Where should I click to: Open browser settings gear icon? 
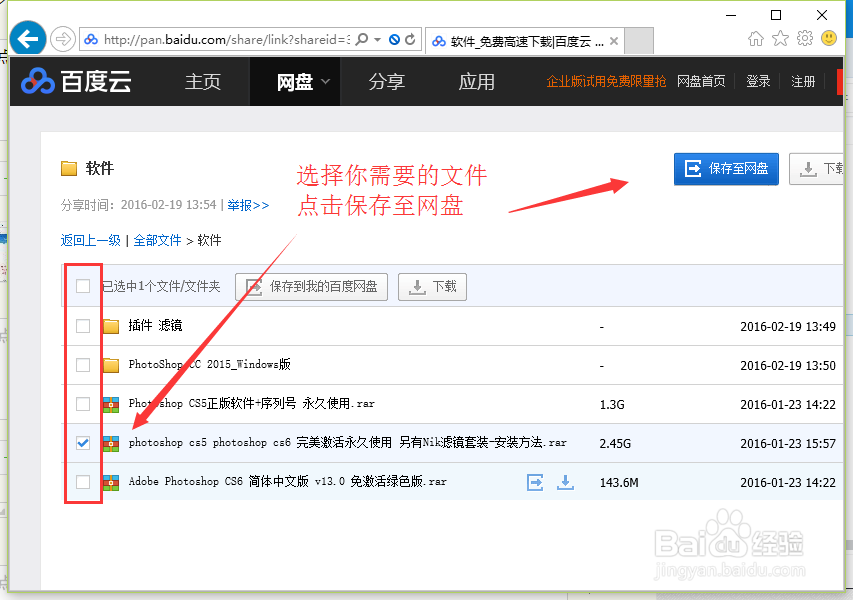click(x=805, y=39)
